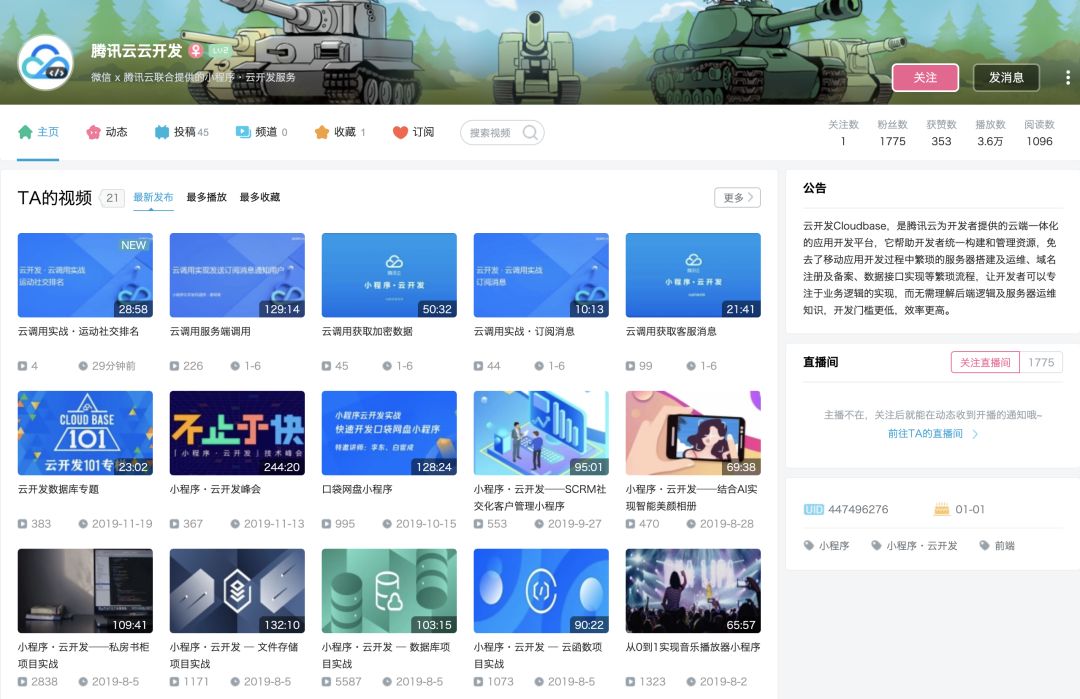
Task: Open the 95:01 SCRM video thumbnail
Action: [x=541, y=433]
